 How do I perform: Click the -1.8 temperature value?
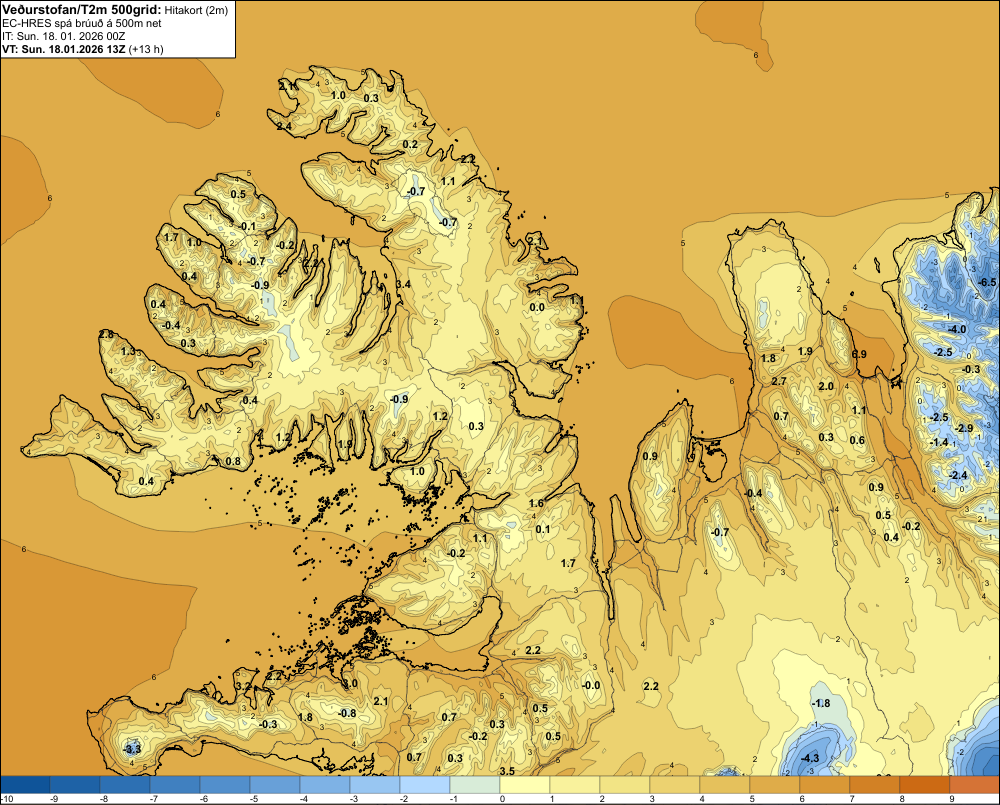coord(821,703)
